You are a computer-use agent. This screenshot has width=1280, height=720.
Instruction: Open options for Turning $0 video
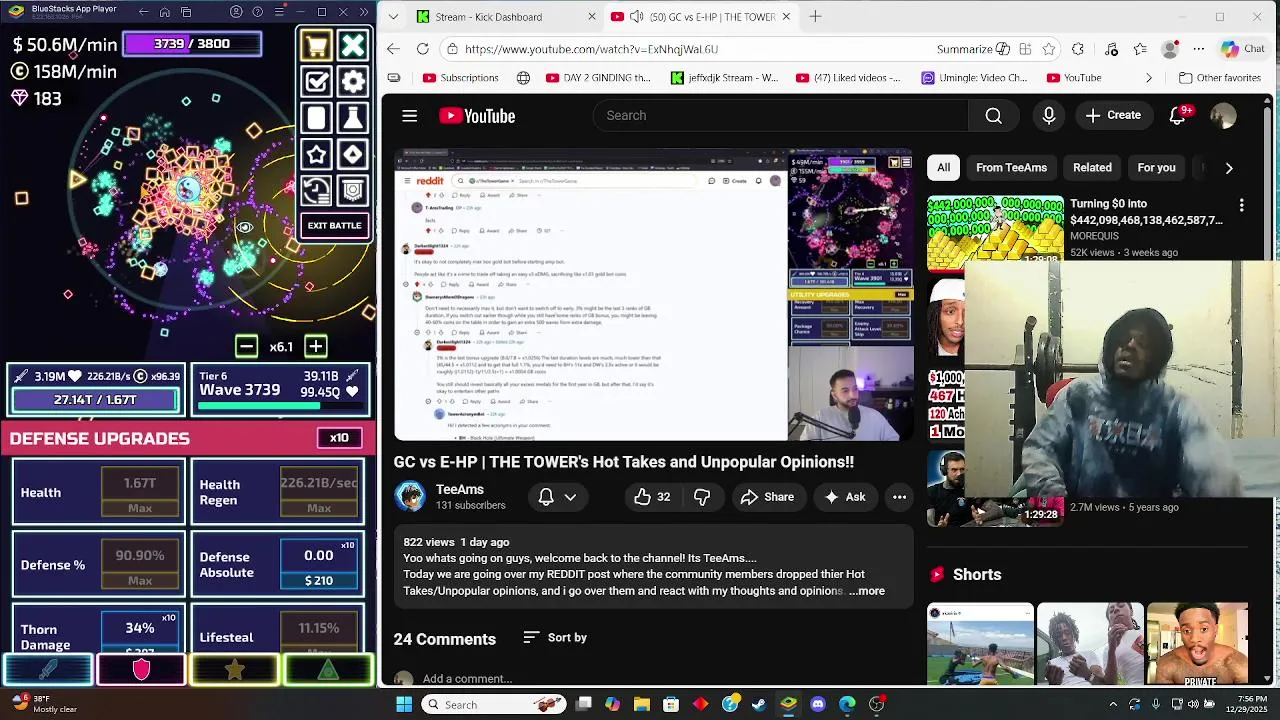(1241, 205)
